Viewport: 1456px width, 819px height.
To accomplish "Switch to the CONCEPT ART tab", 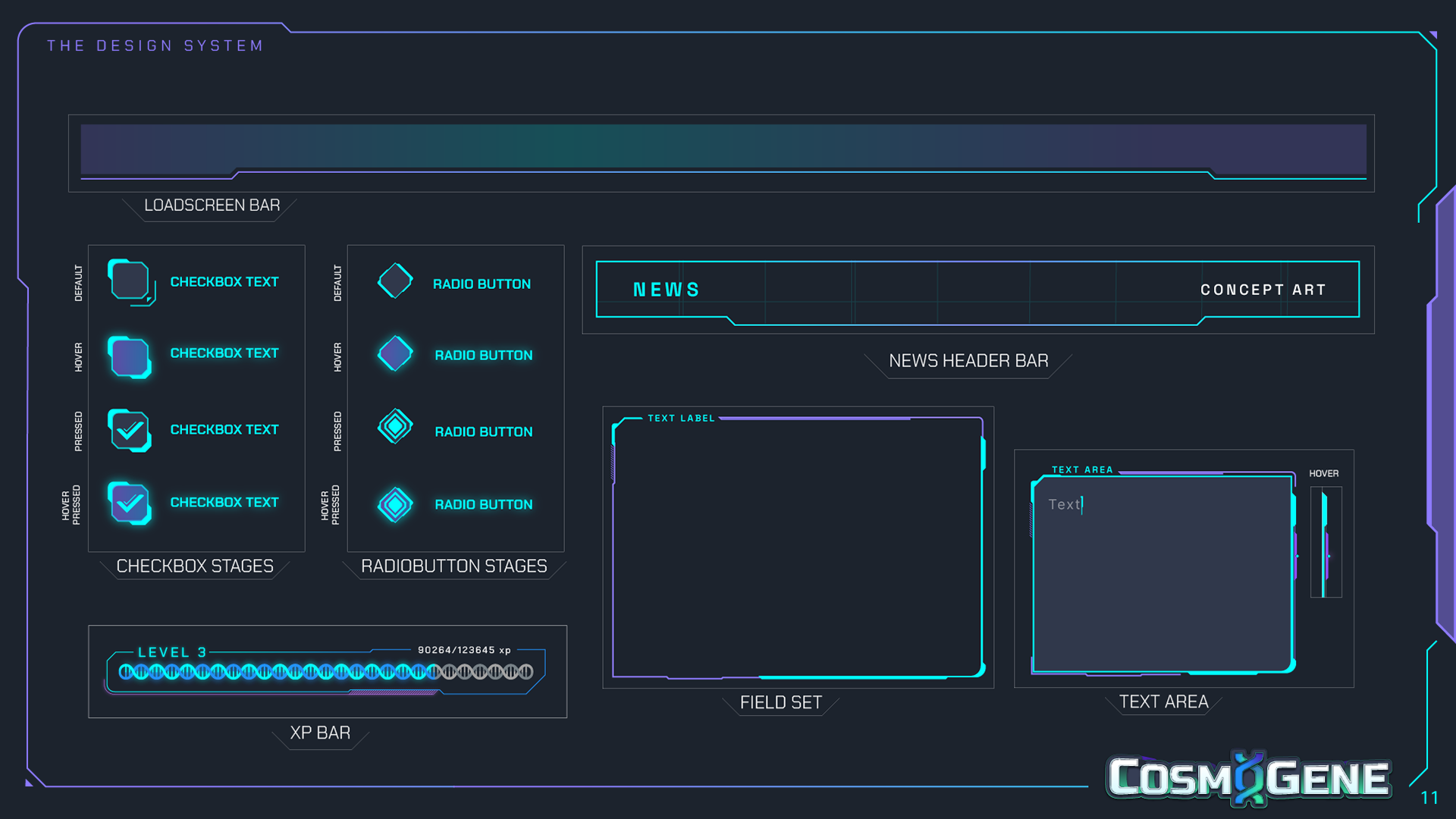I will (x=1263, y=290).
